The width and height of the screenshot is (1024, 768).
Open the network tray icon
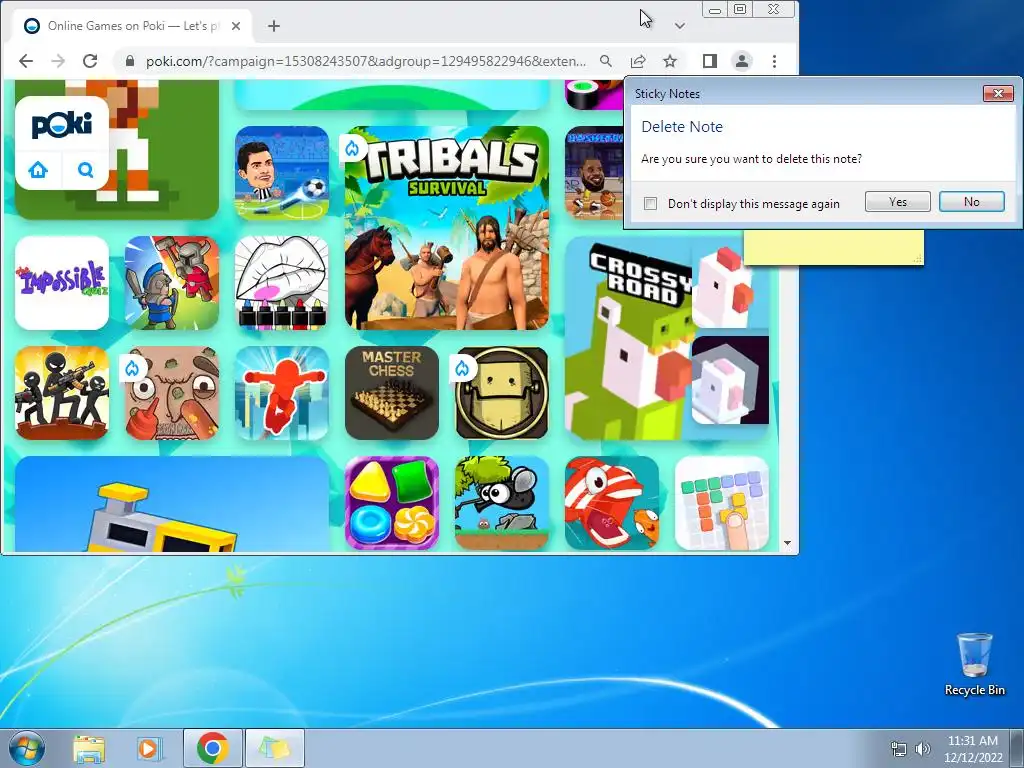point(899,749)
